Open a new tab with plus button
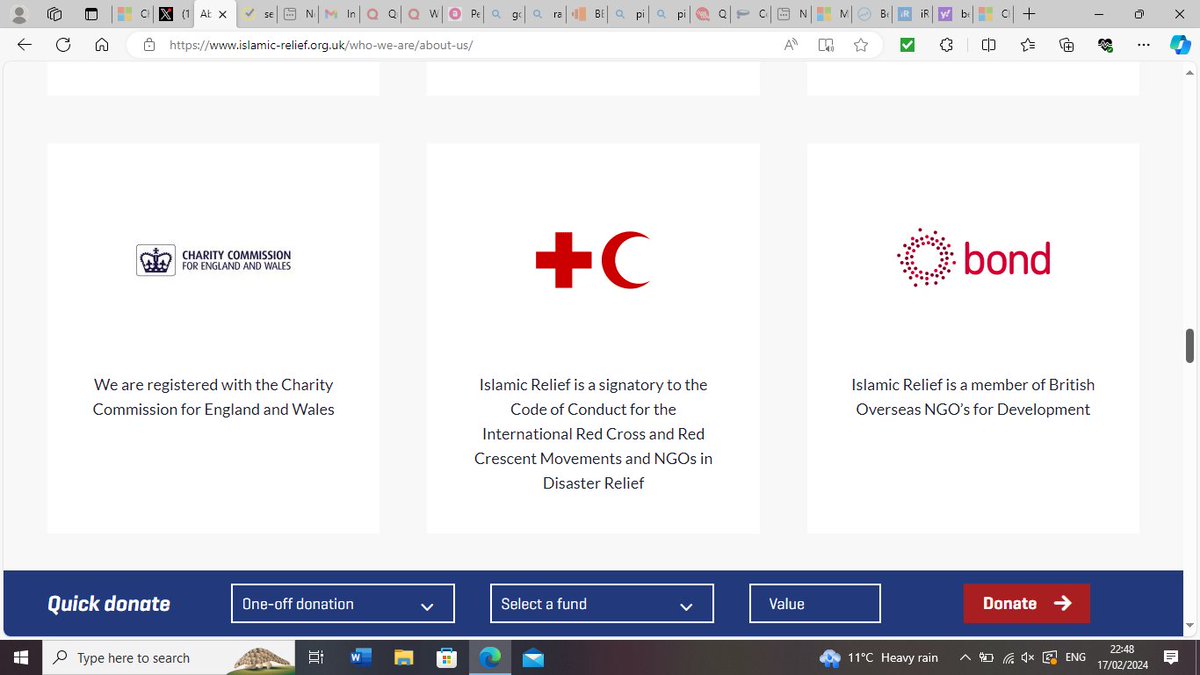 (1029, 15)
